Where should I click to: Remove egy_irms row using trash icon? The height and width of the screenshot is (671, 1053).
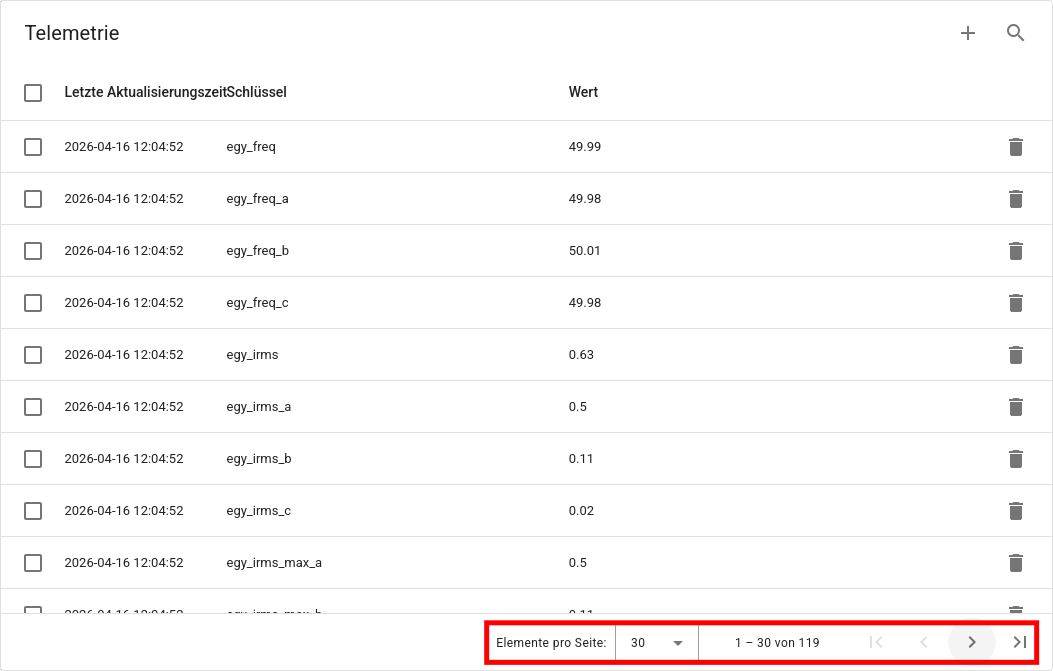coord(1015,355)
